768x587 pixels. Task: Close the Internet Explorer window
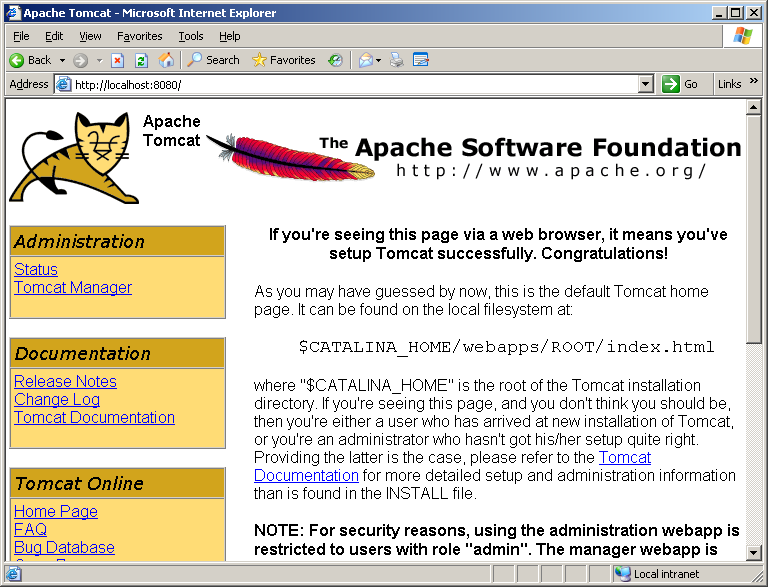click(x=754, y=13)
